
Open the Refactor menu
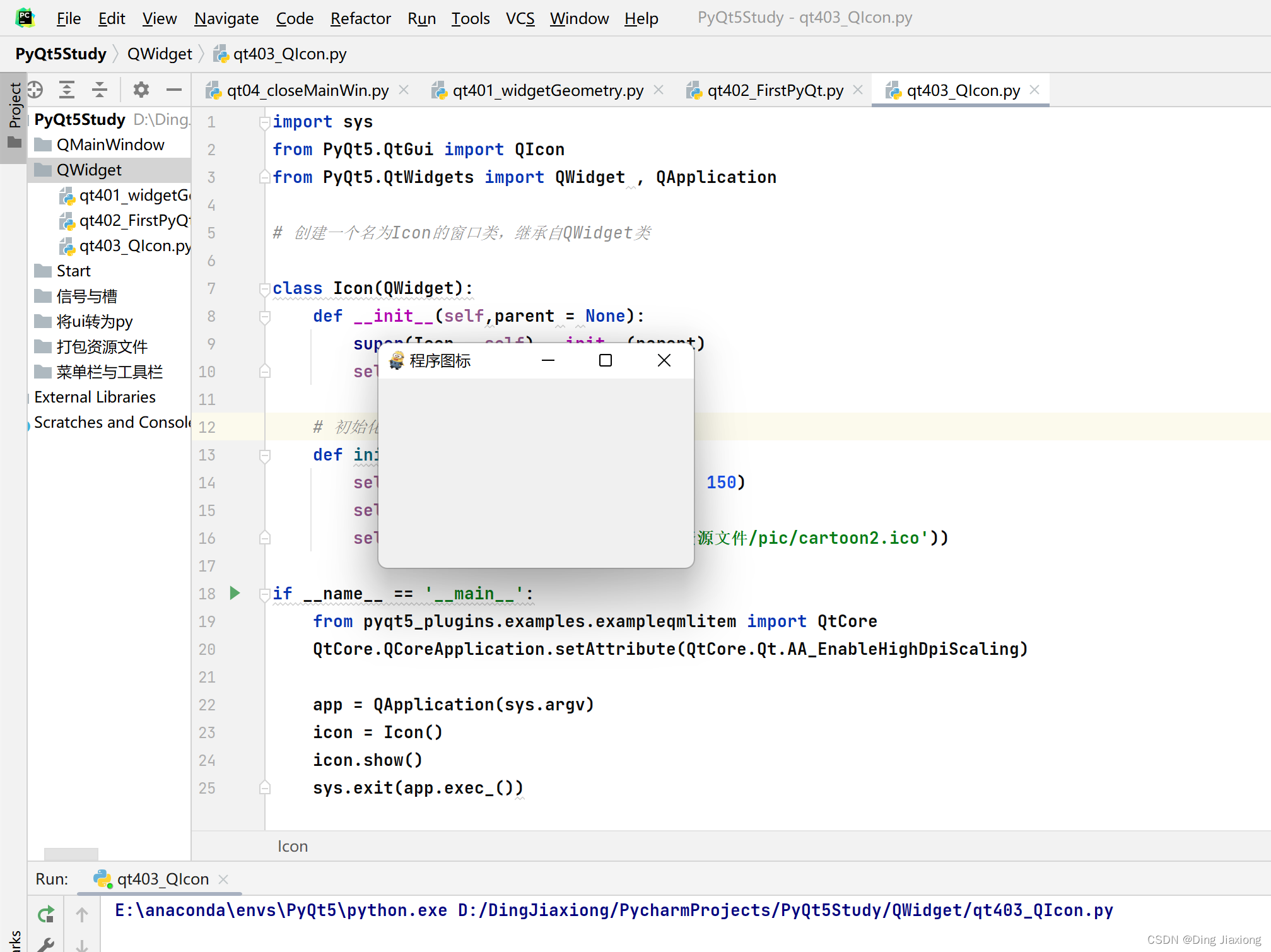(360, 18)
